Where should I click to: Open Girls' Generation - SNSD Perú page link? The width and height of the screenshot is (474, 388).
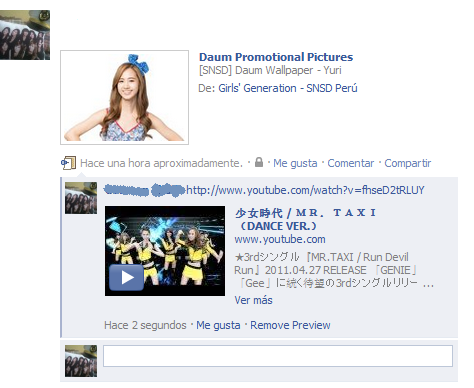click(x=288, y=88)
